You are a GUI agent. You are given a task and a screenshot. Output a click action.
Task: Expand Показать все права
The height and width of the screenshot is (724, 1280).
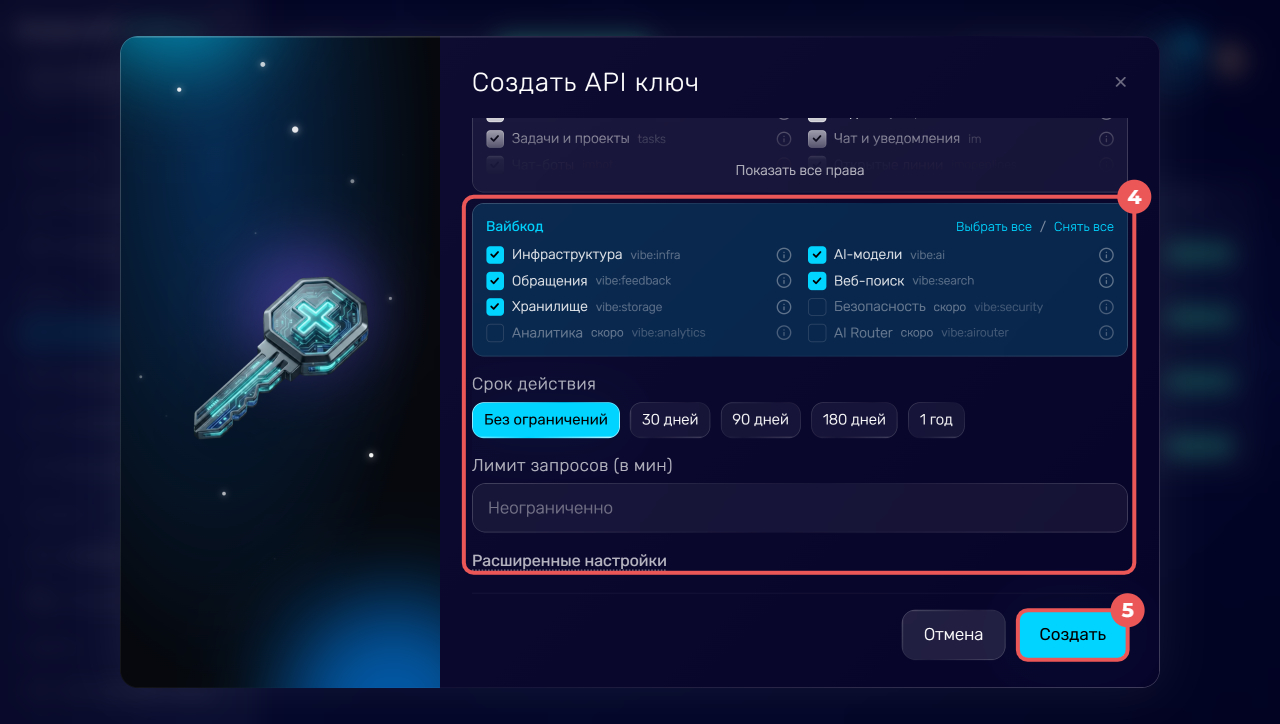click(x=800, y=170)
